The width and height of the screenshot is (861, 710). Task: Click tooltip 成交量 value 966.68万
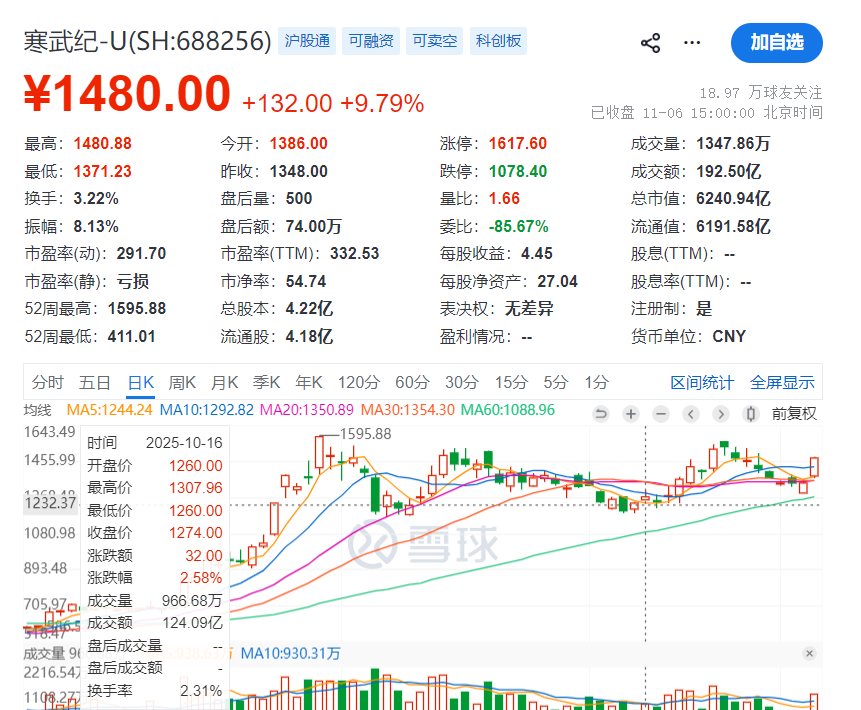192,601
